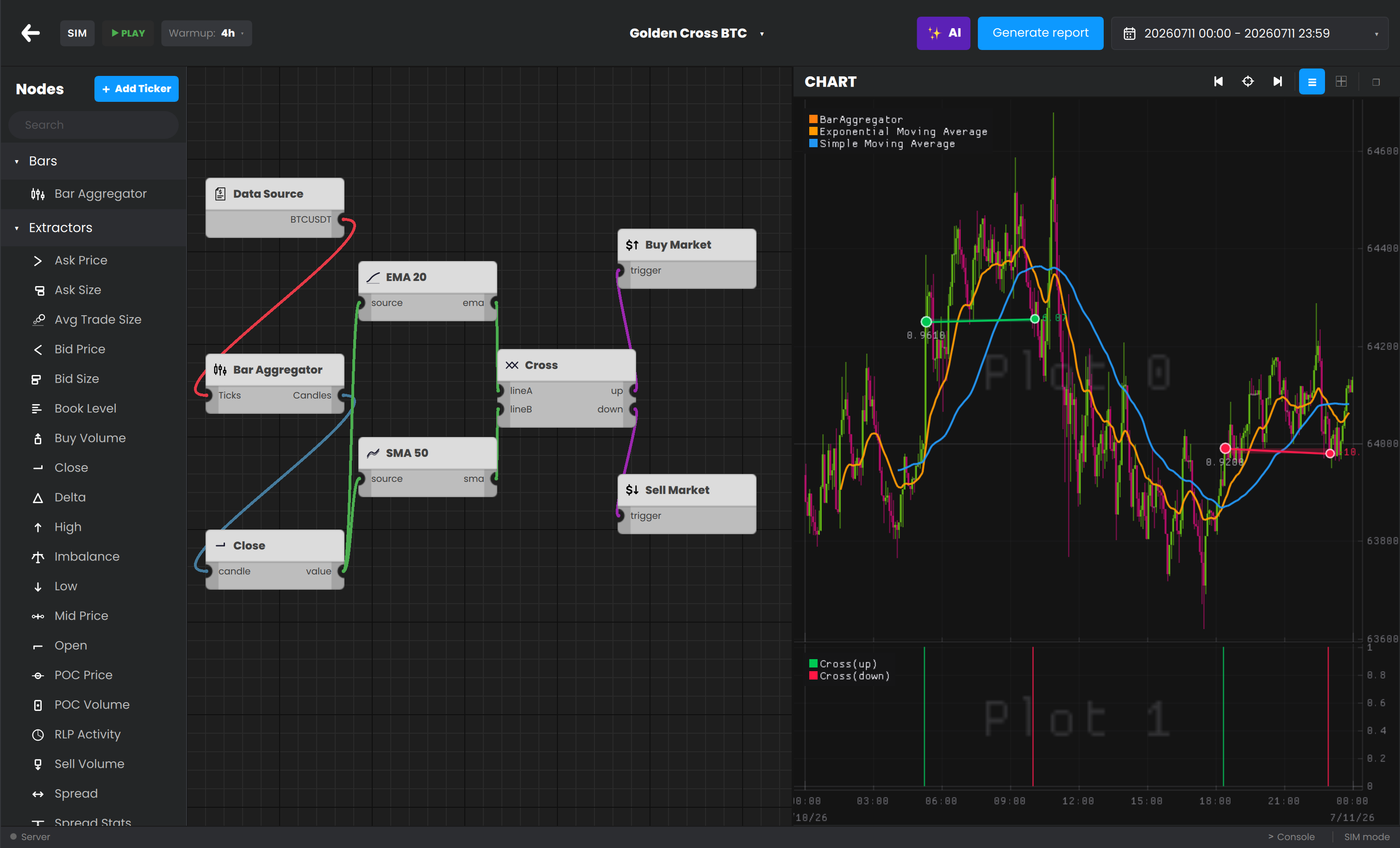
Task: Click the BTCUSDT output port
Action: pos(342,219)
